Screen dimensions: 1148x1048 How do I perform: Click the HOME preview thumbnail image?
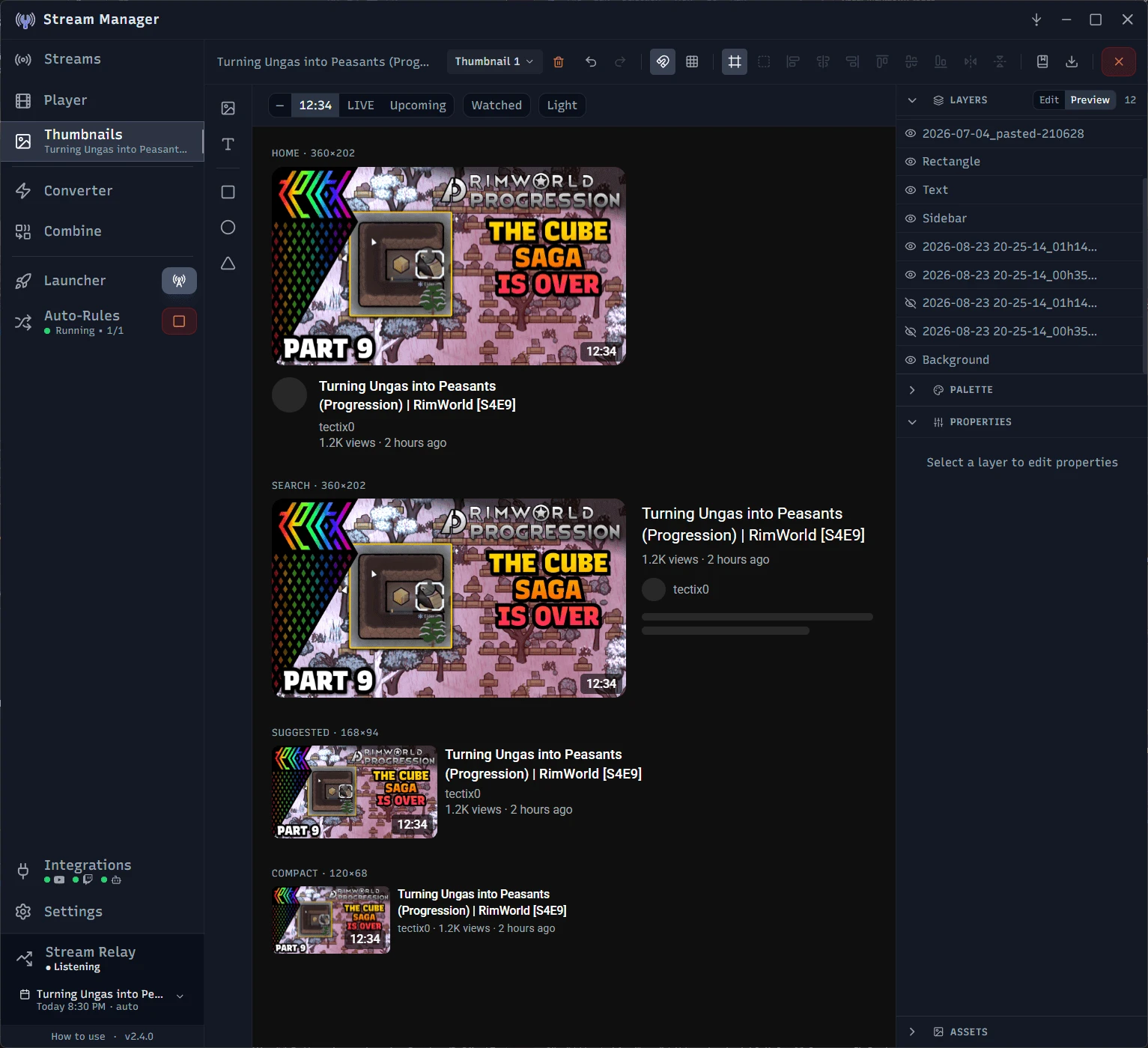click(449, 266)
